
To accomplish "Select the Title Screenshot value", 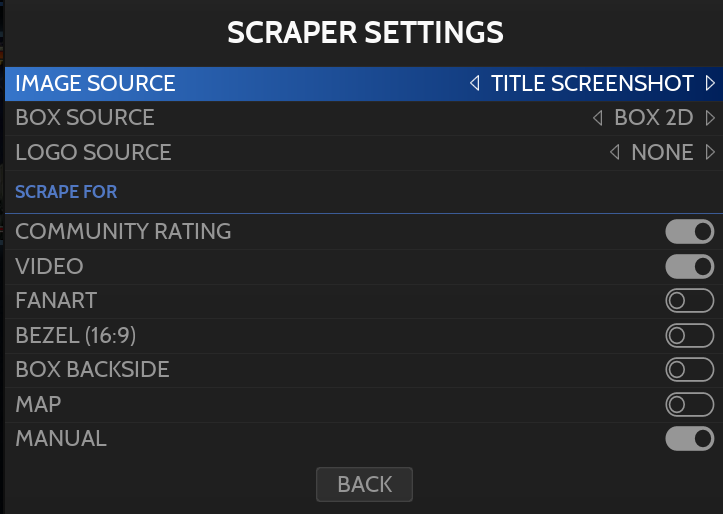I will (x=592, y=84).
